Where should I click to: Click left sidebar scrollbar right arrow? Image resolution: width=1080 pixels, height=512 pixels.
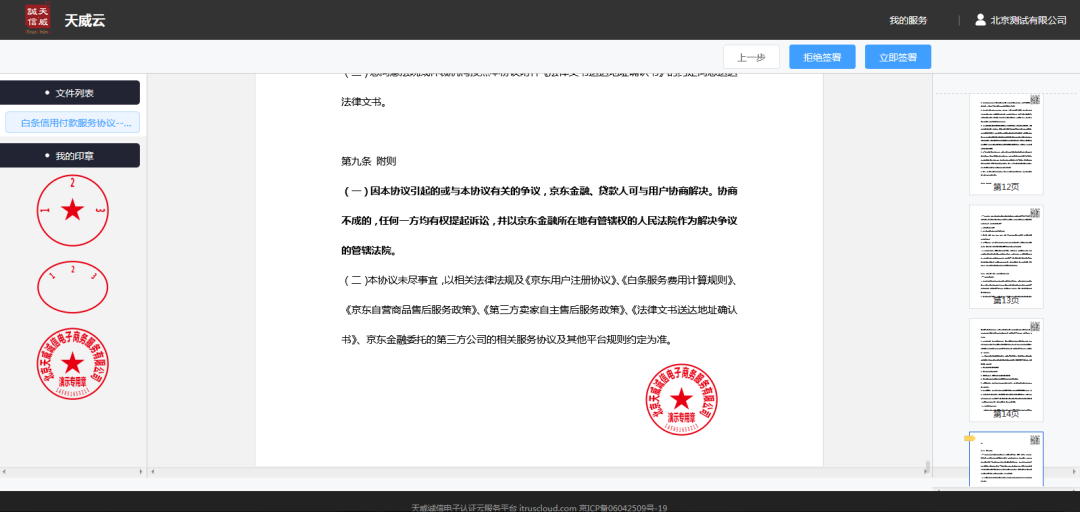(x=142, y=472)
